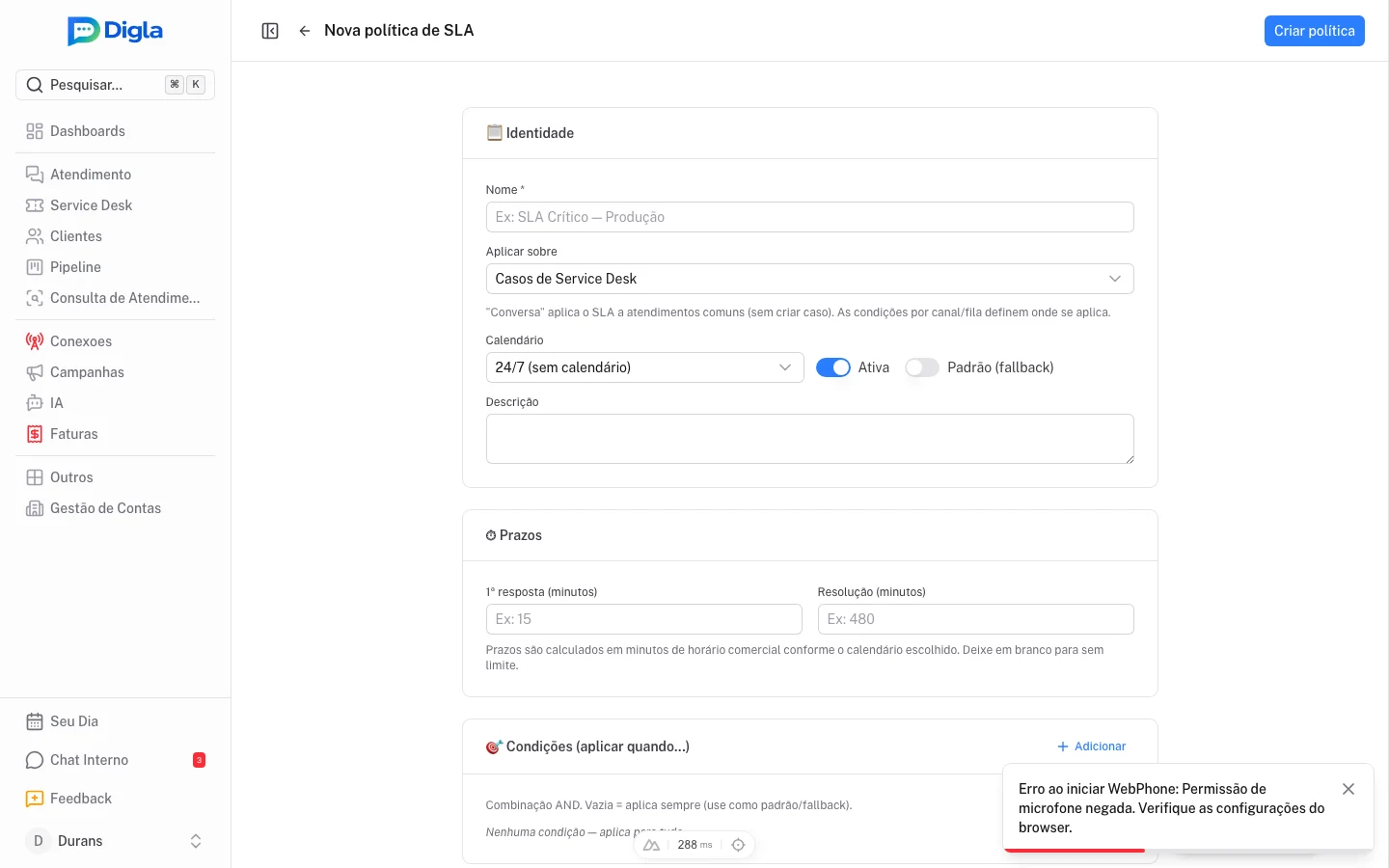Click the Chat Interno bubble icon
The image size is (1389, 868).
[35, 760]
